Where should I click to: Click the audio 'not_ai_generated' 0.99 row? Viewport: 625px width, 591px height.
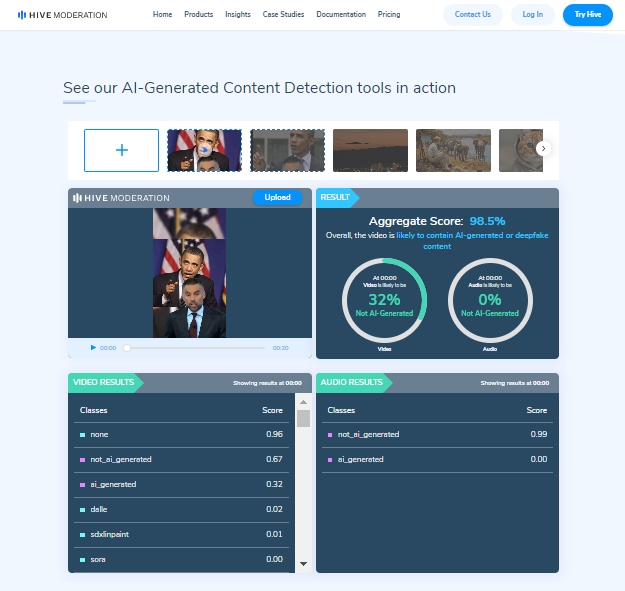point(437,434)
